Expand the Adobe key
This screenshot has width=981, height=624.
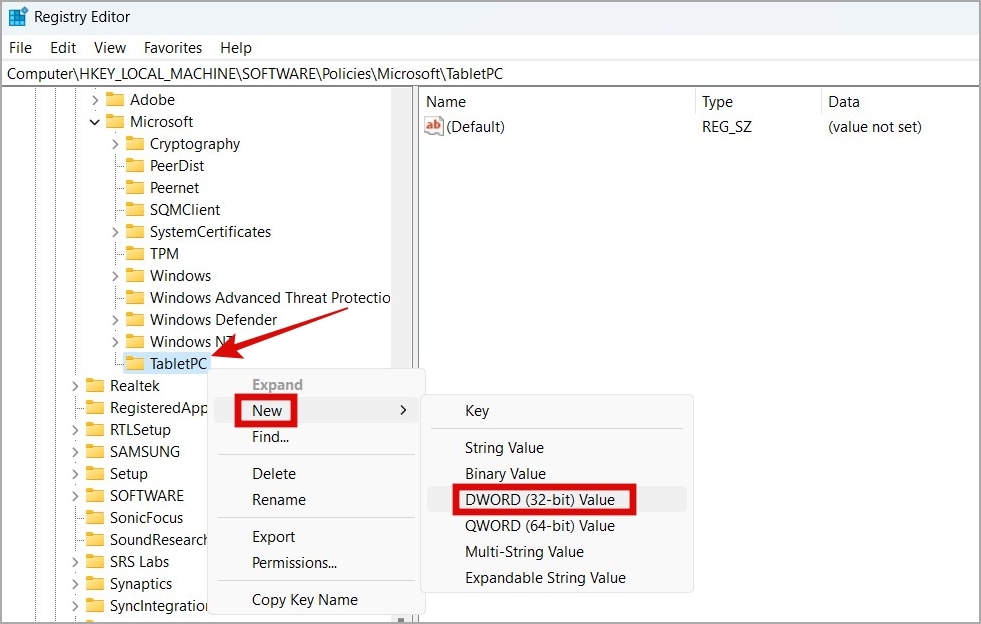94,100
